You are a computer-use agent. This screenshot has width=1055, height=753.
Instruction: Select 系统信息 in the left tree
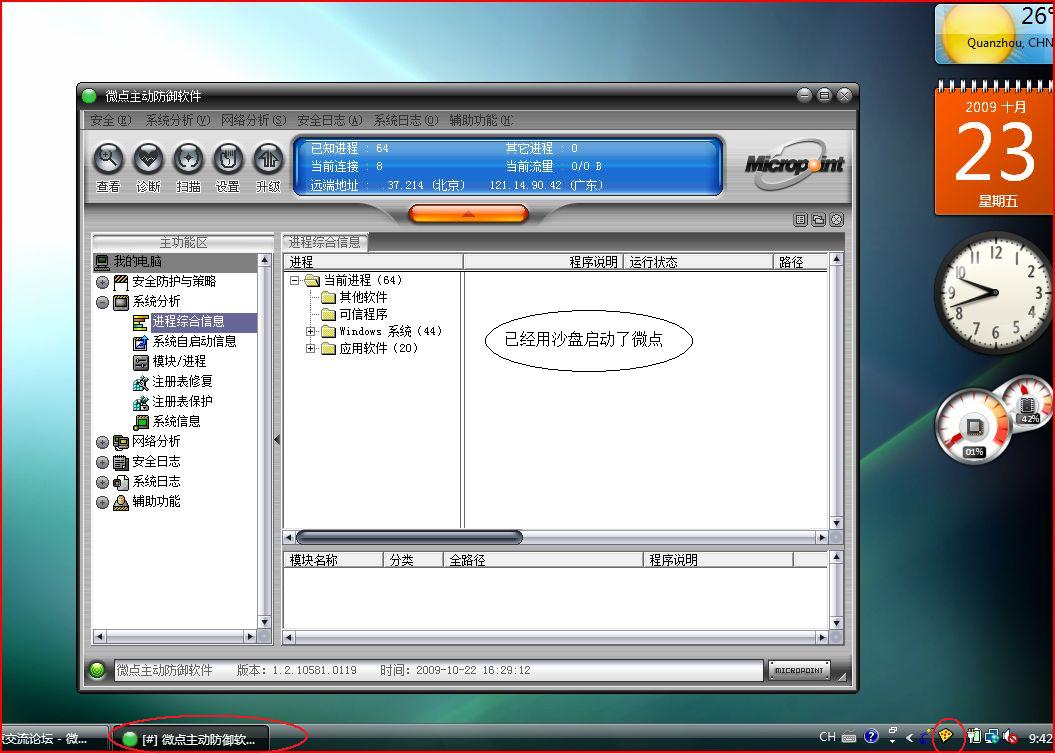coord(176,421)
